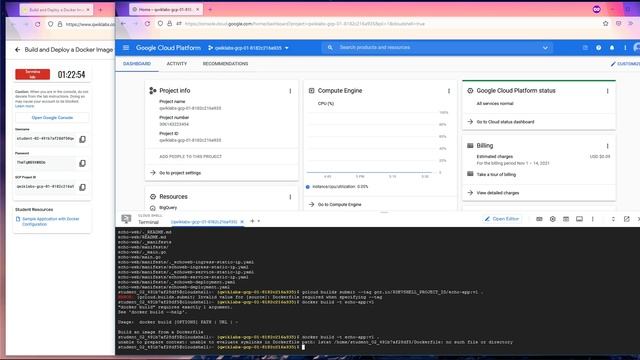Click the Learn more link in Caution note
640x360 pixels.
(x=24, y=107)
